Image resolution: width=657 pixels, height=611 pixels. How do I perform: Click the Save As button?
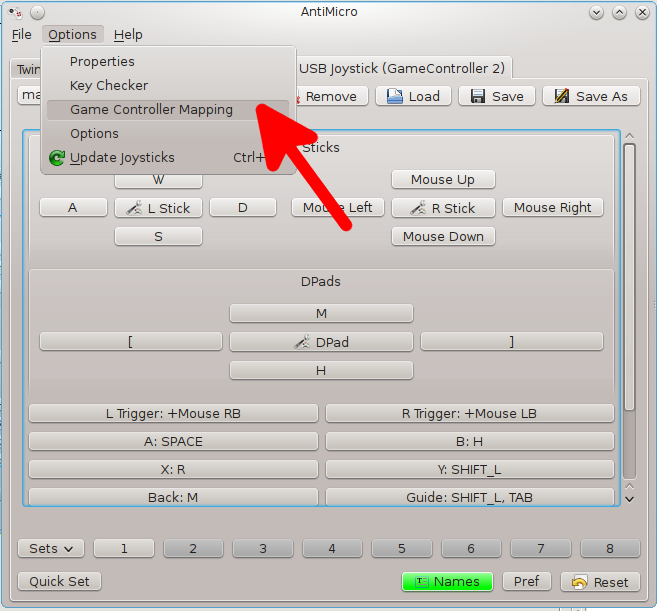pos(591,96)
